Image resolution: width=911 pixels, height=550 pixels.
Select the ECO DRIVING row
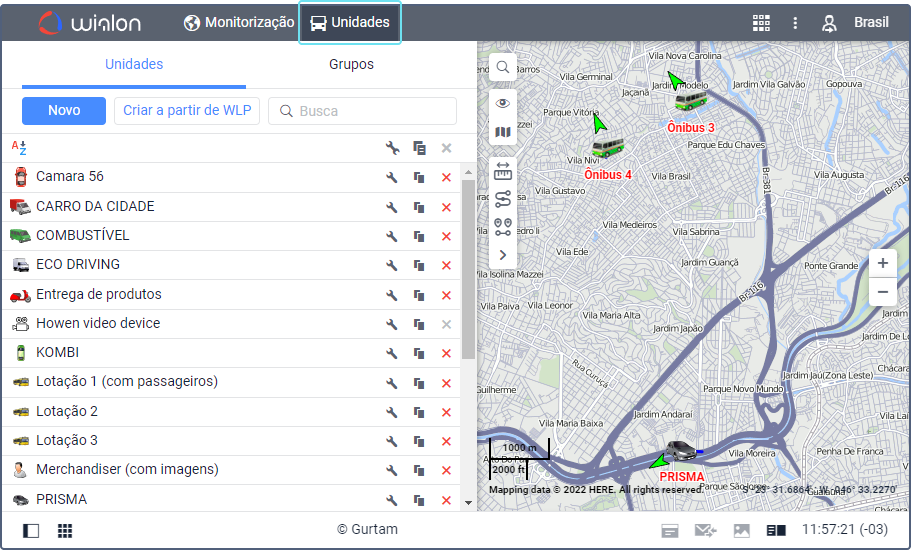pos(231,265)
